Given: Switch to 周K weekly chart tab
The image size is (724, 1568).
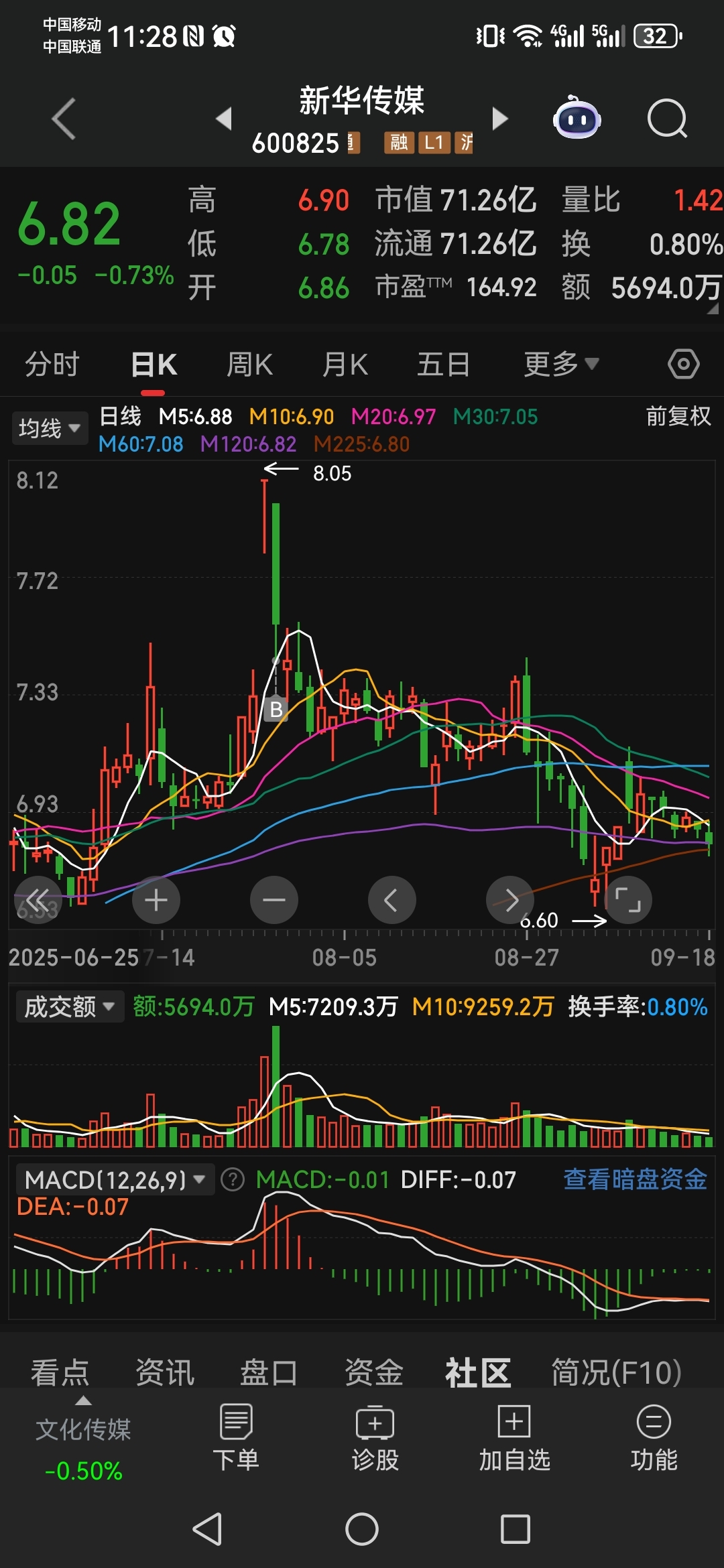Looking at the screenshot, I should (x=249, y=365).
